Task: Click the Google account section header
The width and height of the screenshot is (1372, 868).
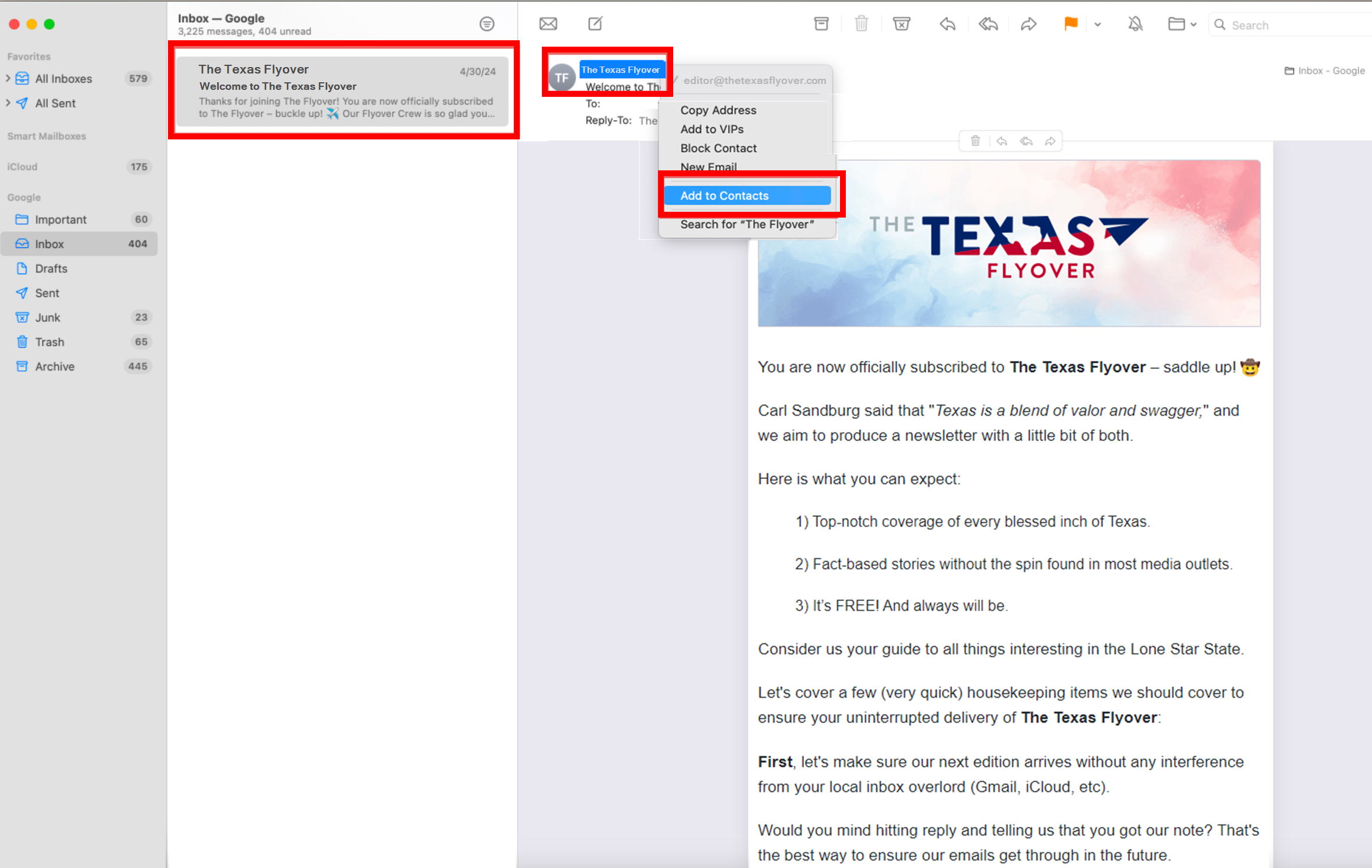Action: click(x=24, y=197)
